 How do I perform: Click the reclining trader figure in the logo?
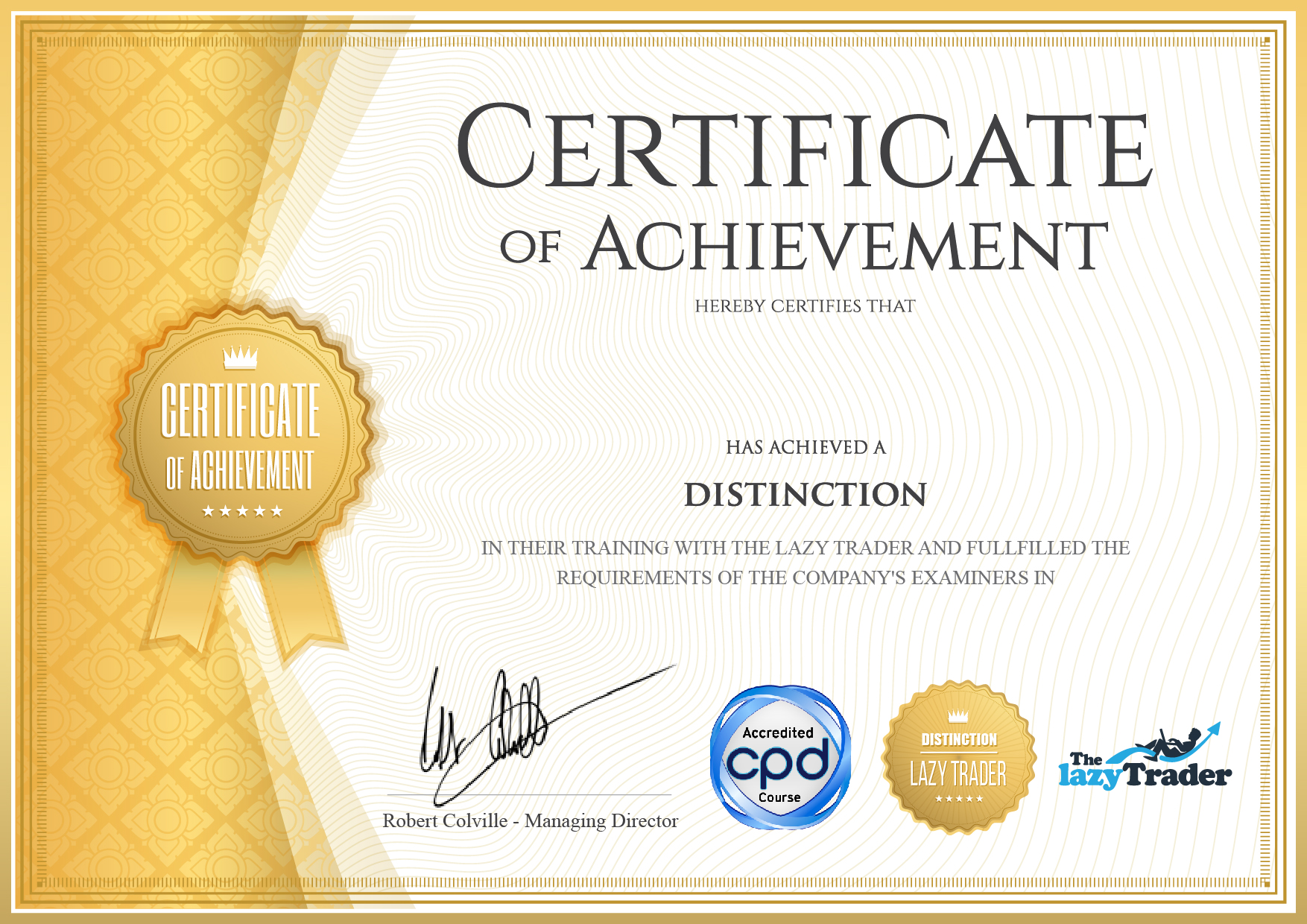point(1175,741)
